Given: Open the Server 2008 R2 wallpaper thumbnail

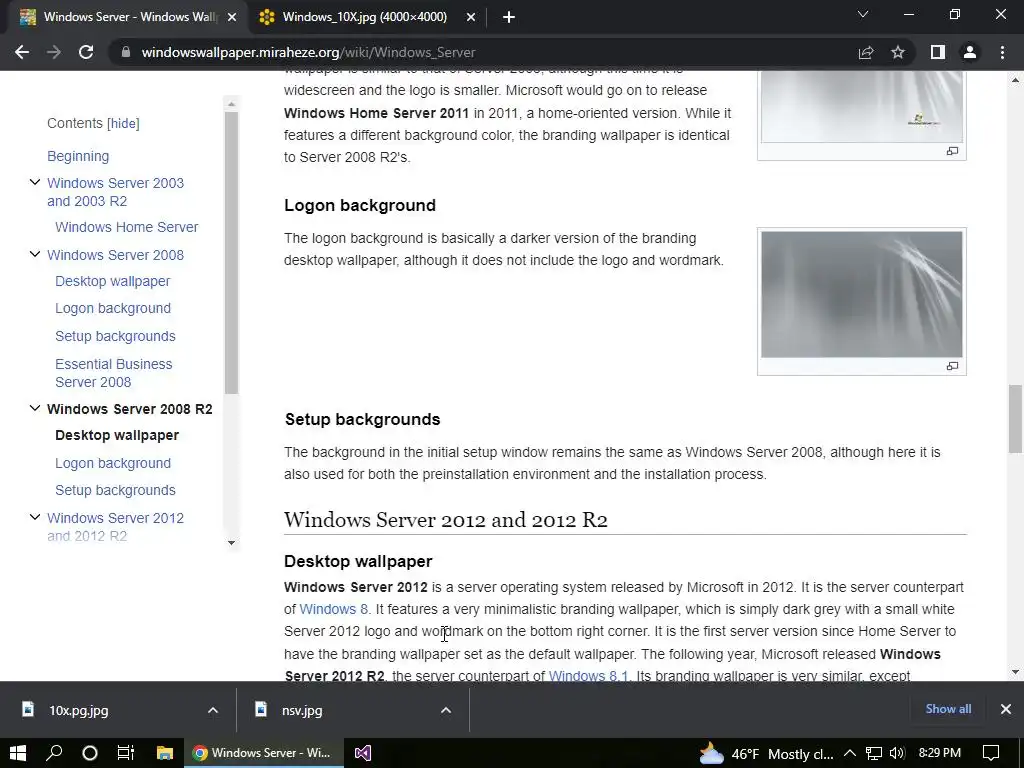Looking at the screenshot, I should [861, 106].
